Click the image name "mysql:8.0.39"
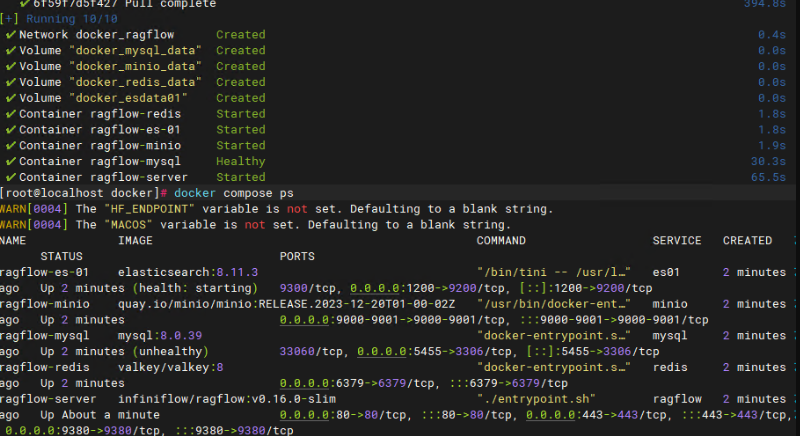Screen dimensions: 800x436 point(160,335)
